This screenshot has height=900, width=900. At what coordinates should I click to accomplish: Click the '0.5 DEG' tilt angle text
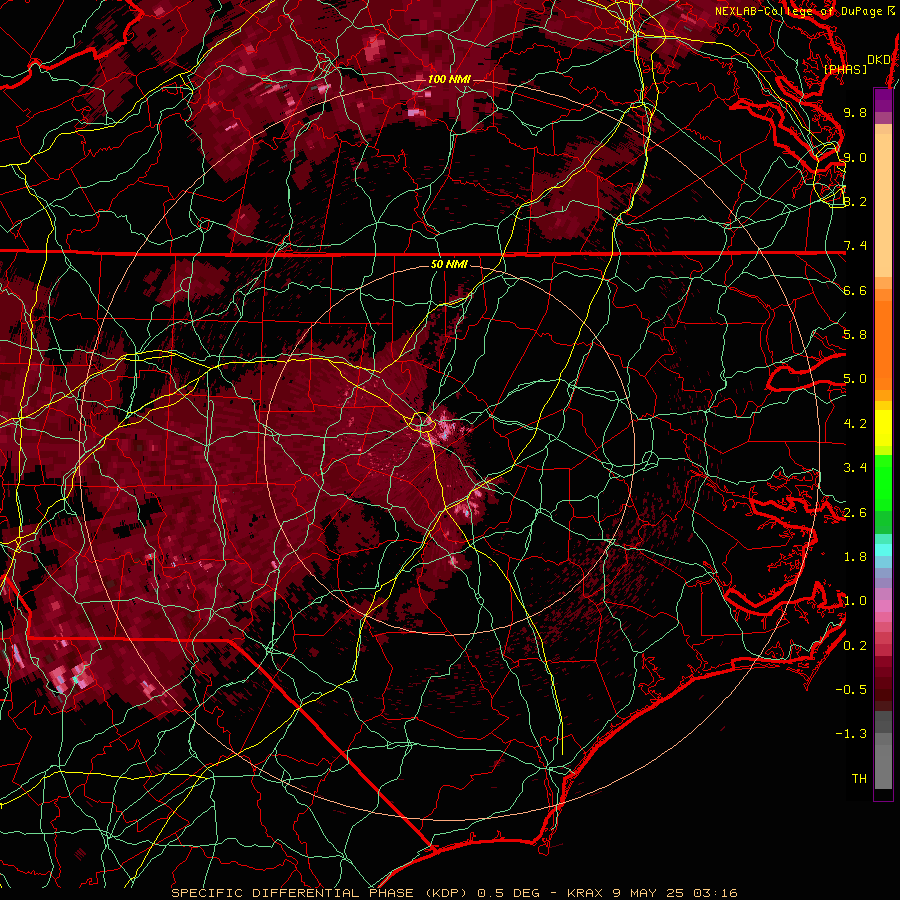coord(509,893)
